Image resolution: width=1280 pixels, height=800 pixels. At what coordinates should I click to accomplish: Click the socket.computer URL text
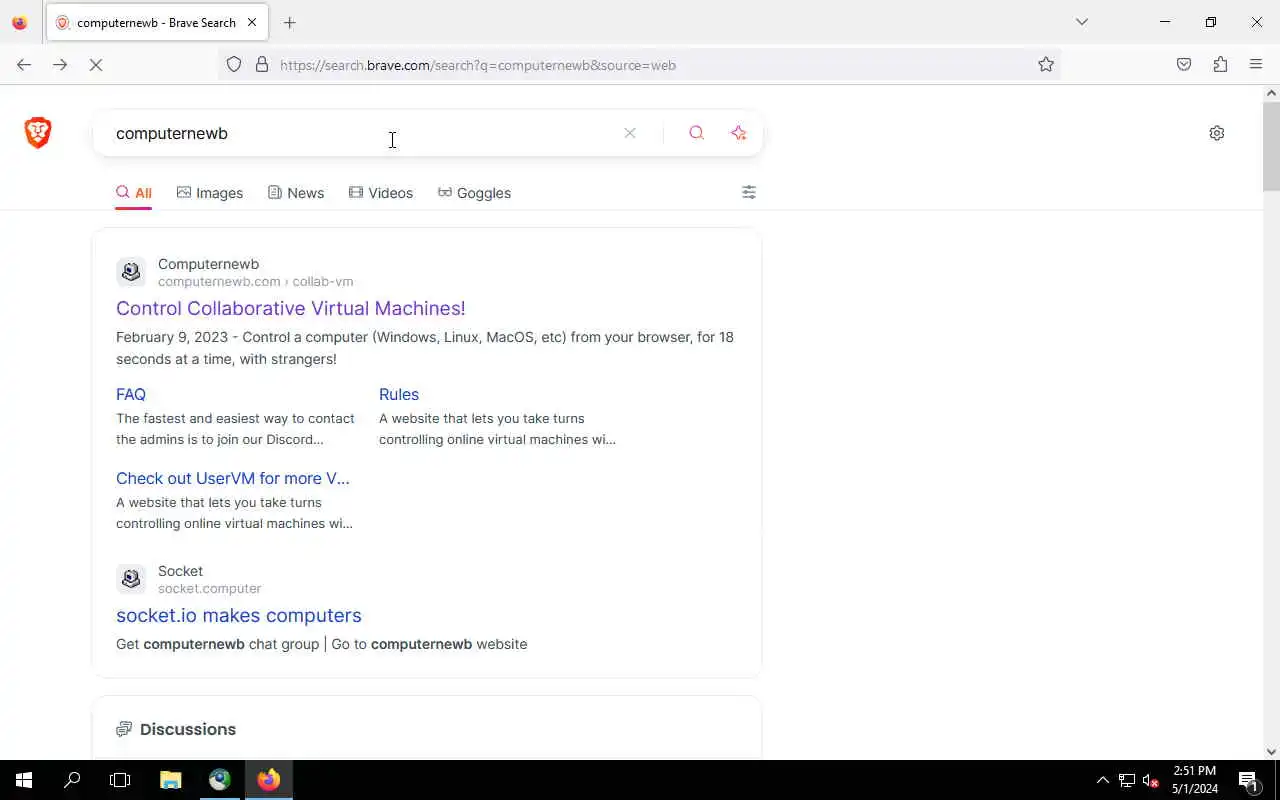click(x=209, y=588)
